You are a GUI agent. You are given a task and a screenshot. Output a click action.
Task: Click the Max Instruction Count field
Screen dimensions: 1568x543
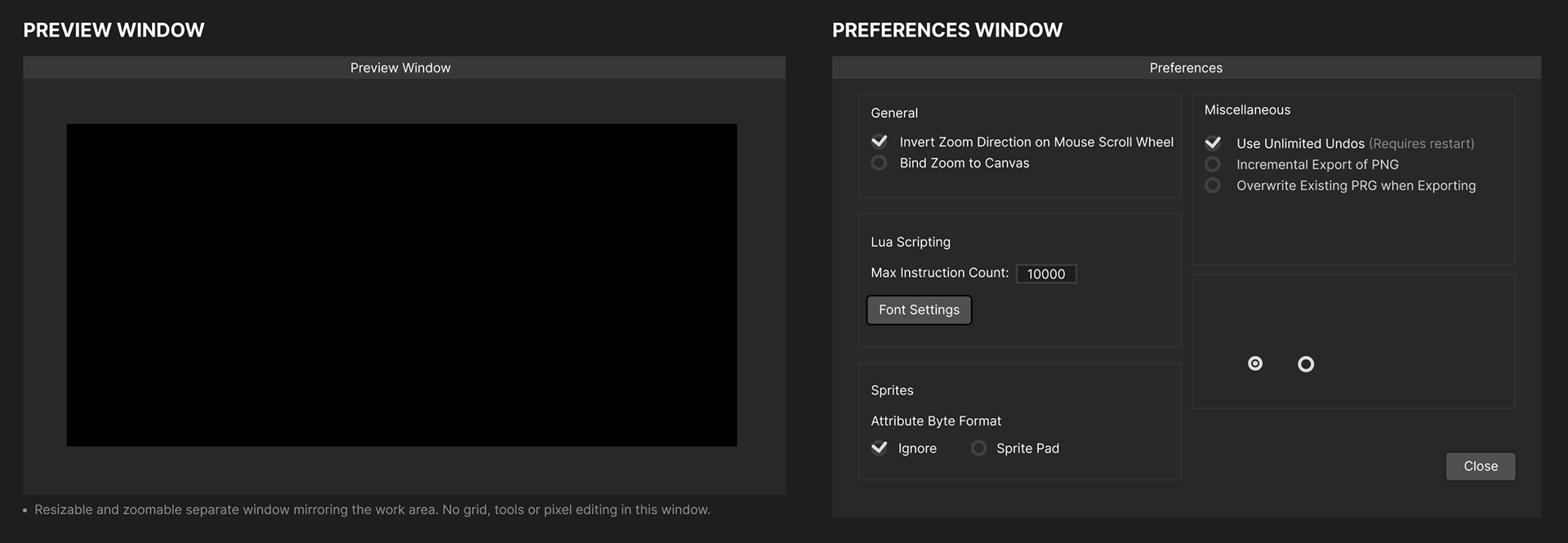click(x=1046, y=274)
